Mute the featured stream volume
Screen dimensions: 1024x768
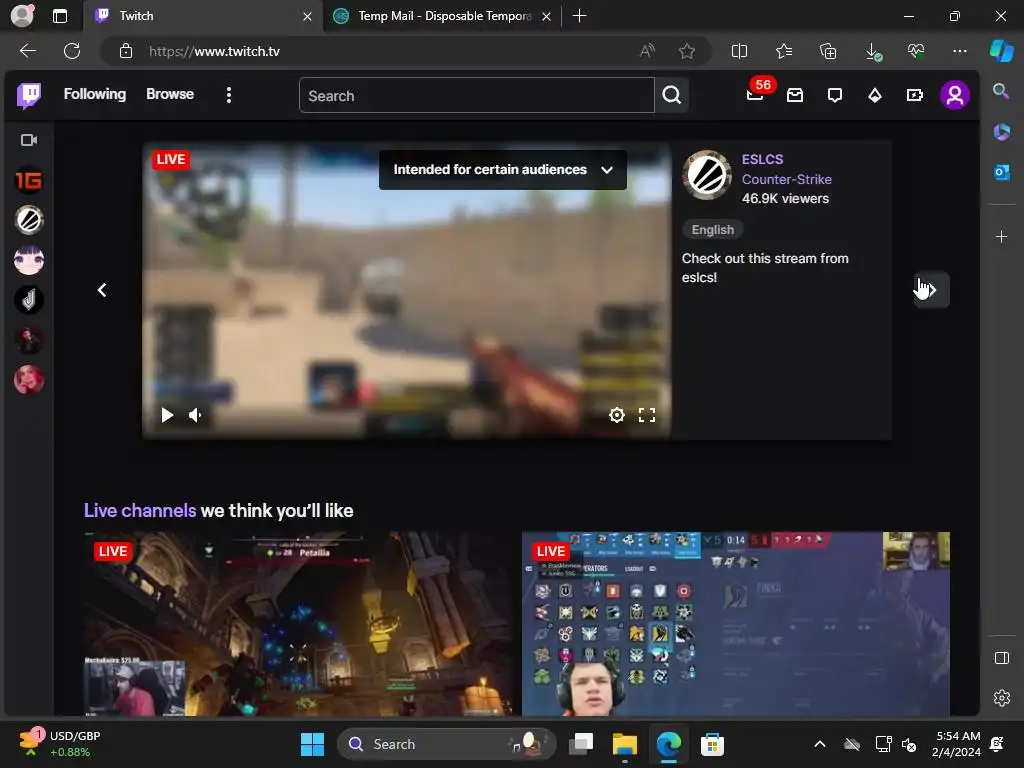tap(195, 415)
